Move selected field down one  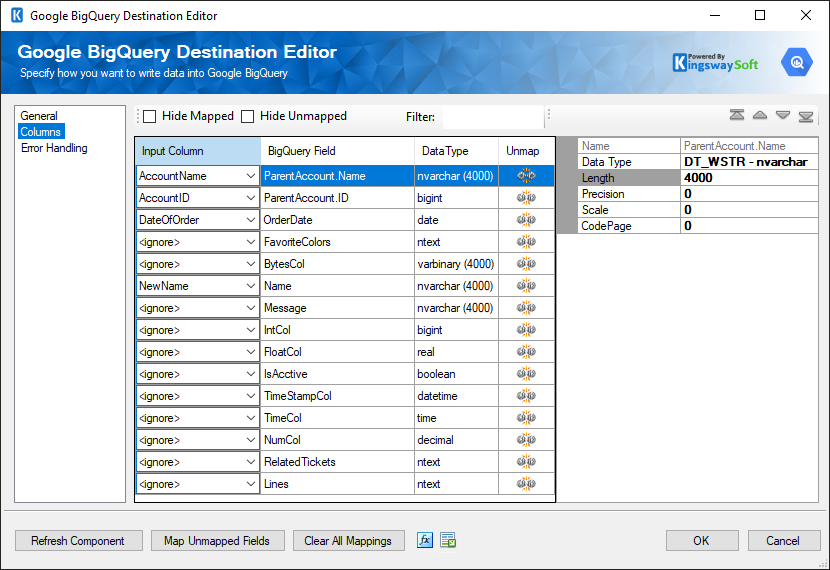pos(783,115)
